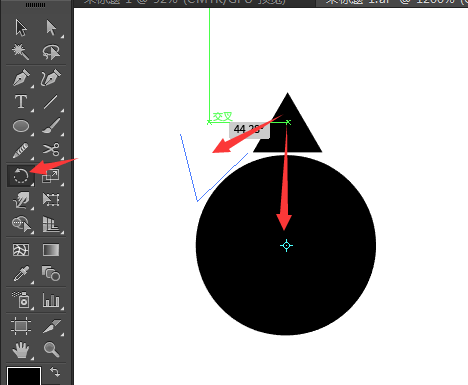Screen dimensions: 468x385
Task: Activate the Paintbrush tool
Action: (51, 126)
